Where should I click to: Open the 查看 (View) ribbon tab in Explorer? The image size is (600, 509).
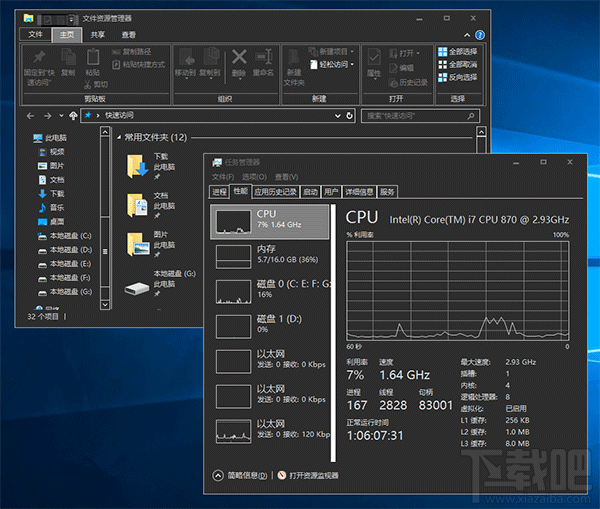tap(129, 34)
